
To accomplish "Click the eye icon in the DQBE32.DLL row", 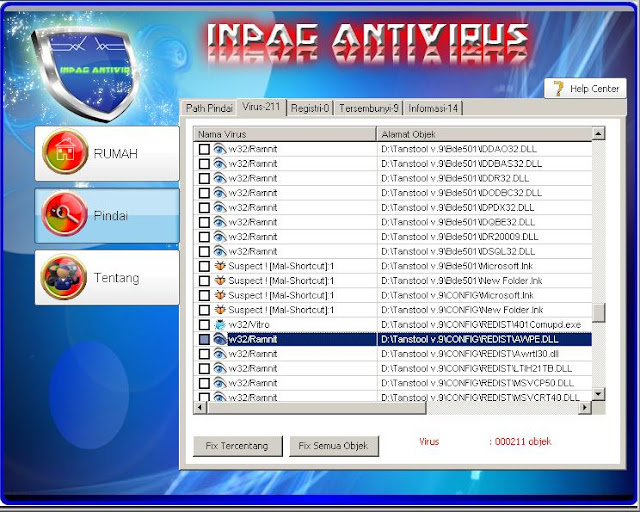I will point(220,223).
